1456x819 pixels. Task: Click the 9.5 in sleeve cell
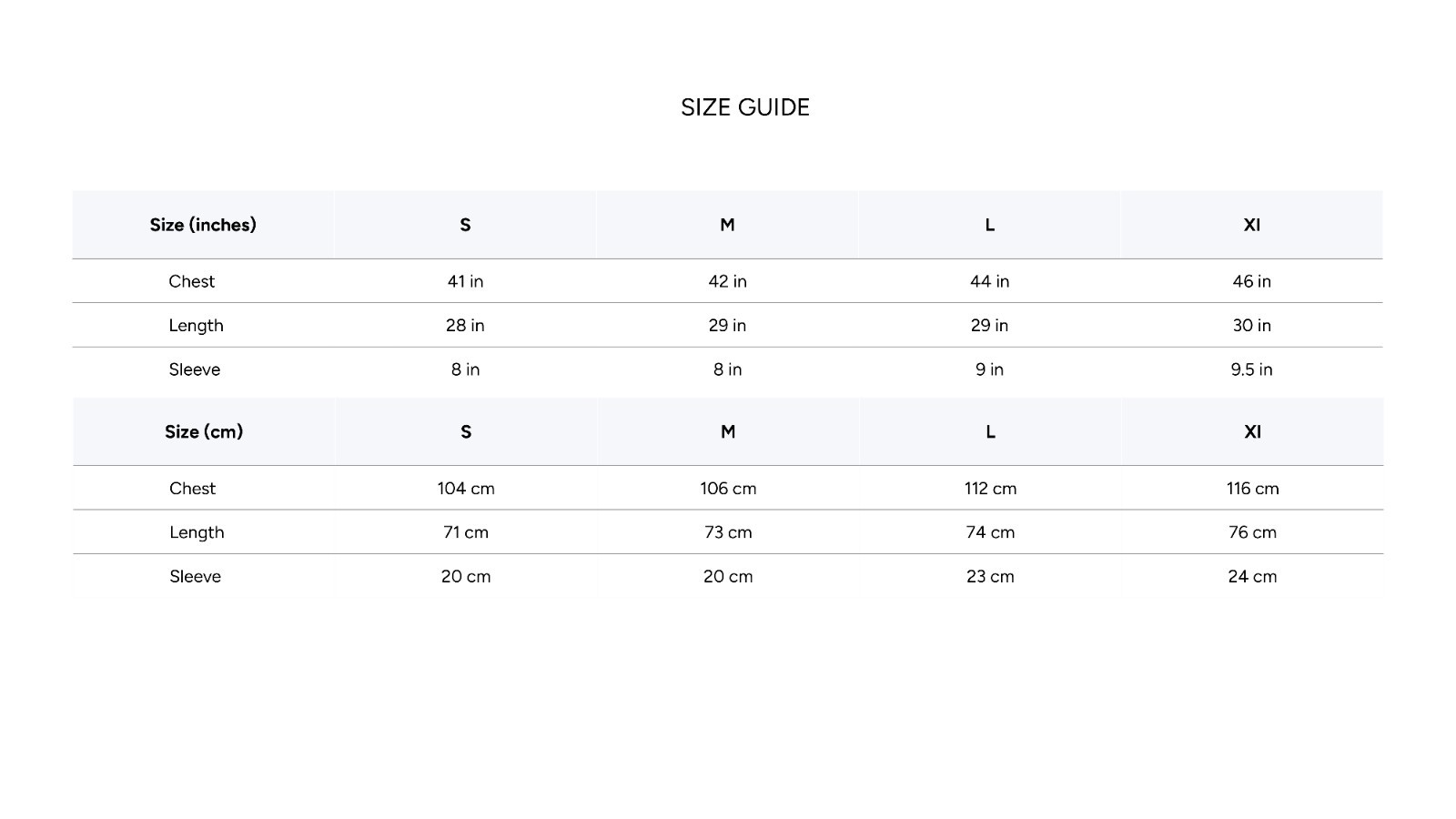click(1251, 369)
